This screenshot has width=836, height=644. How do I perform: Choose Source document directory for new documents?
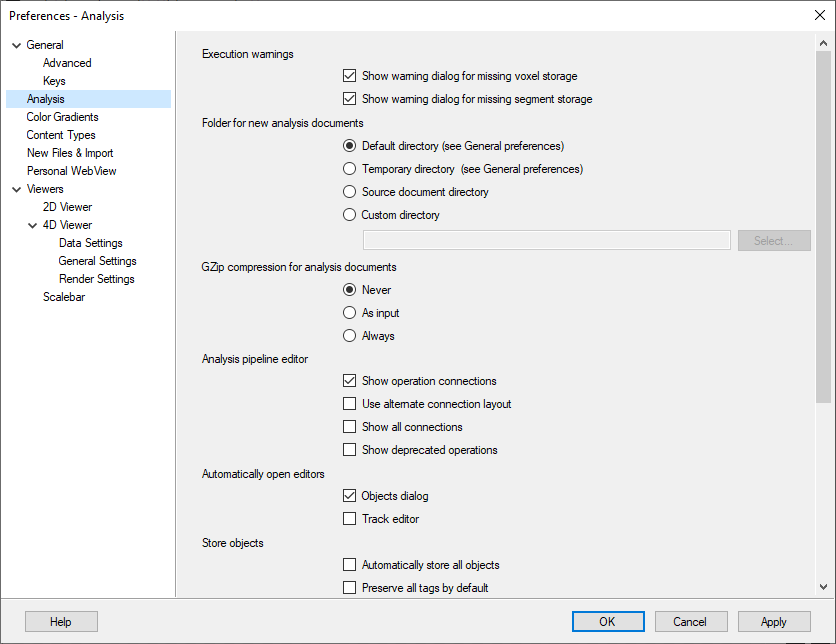click(349, 191)
